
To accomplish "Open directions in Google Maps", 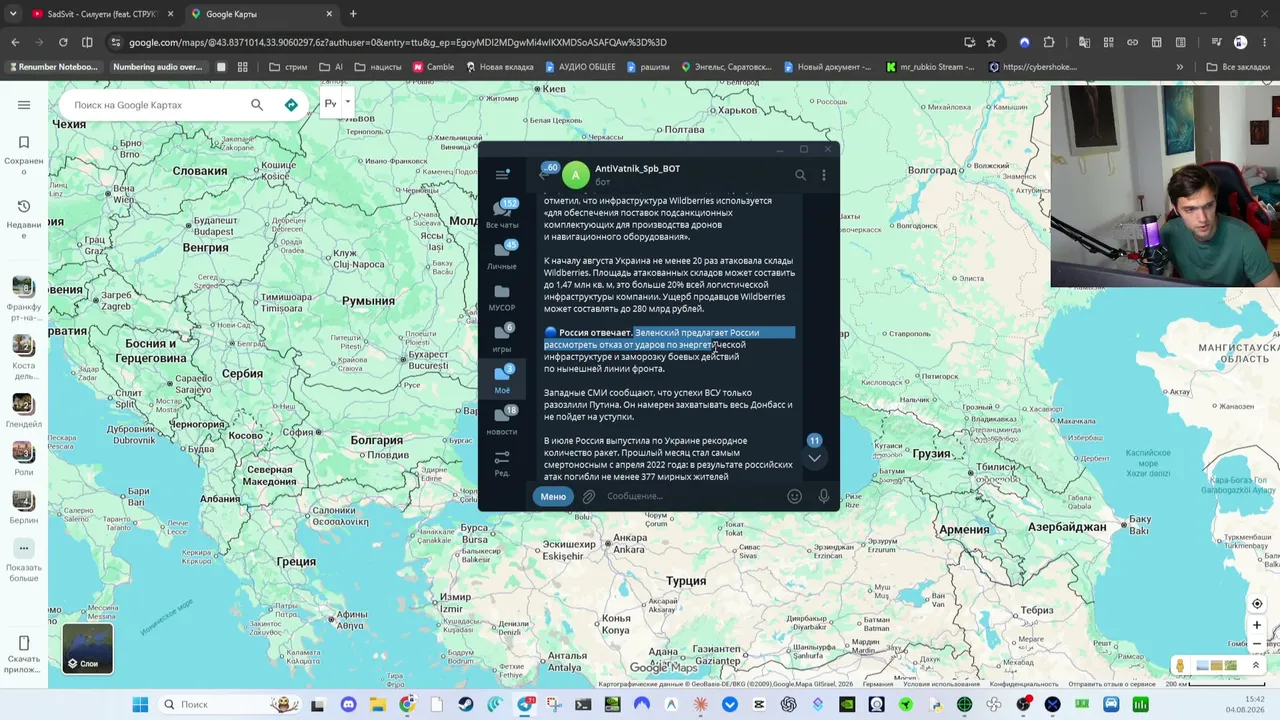I will click(291, 105).
